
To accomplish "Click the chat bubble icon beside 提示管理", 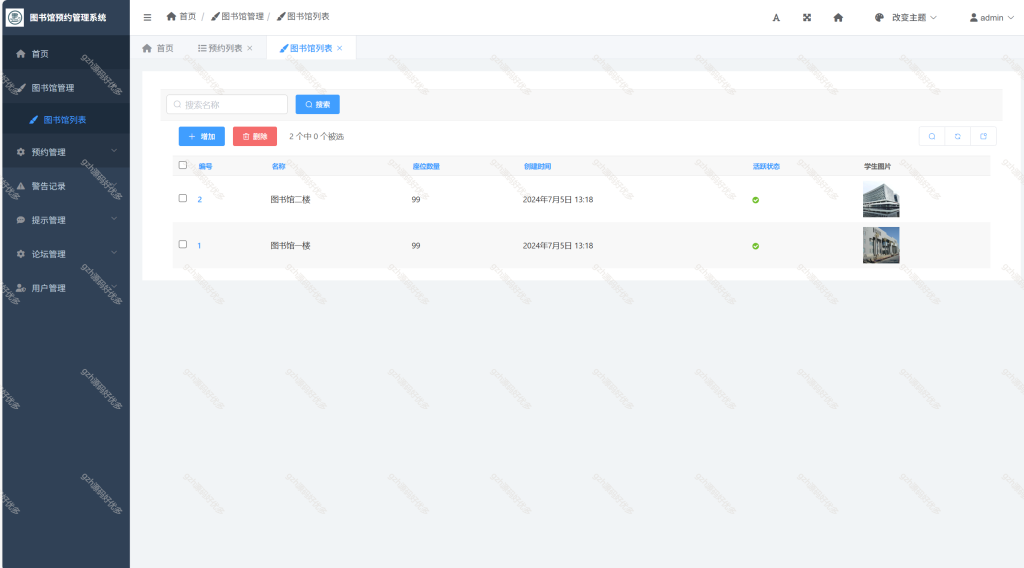I will pyautogui.click(x=21, y=220).
